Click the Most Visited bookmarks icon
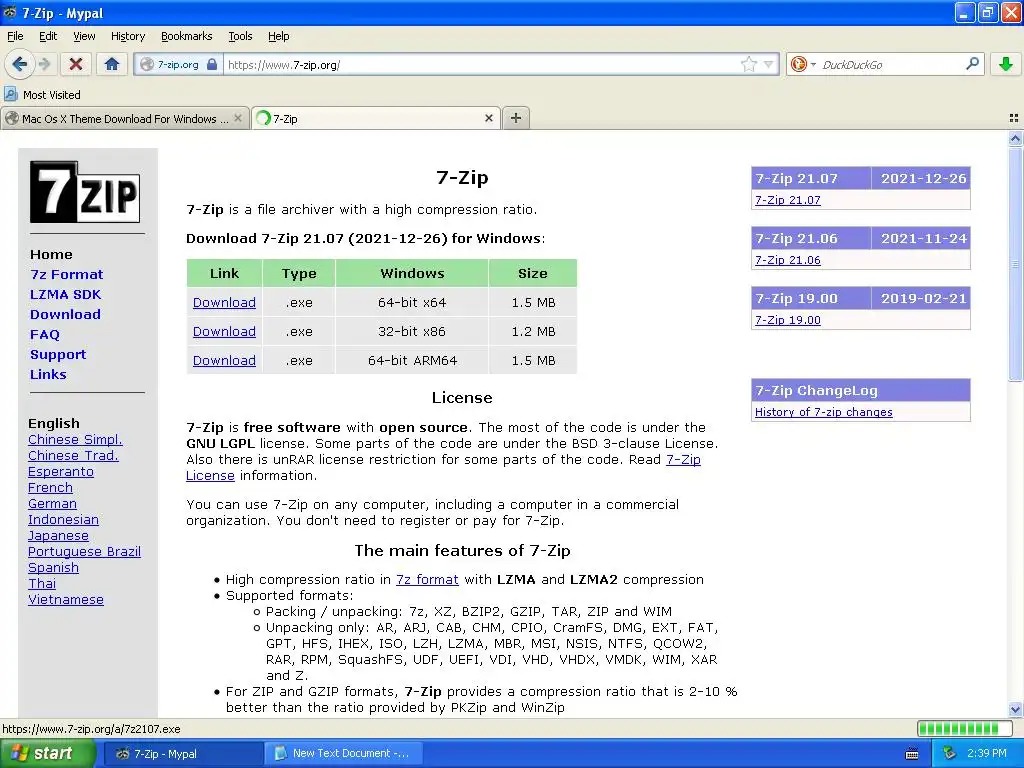Image resolution: width=1024 pixels, height=768 pixels. [10, 94]
